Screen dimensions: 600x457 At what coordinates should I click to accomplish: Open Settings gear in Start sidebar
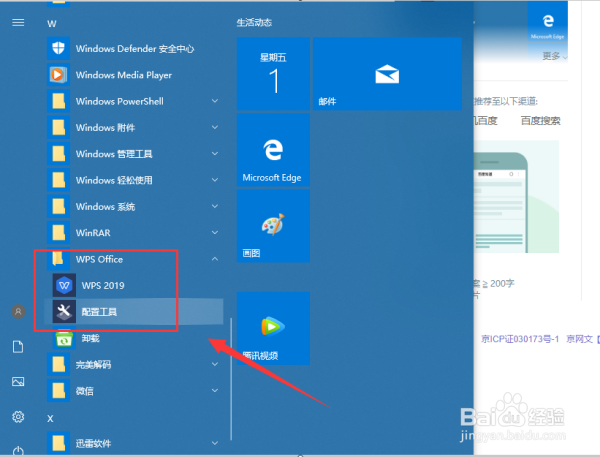click(18, 416)
